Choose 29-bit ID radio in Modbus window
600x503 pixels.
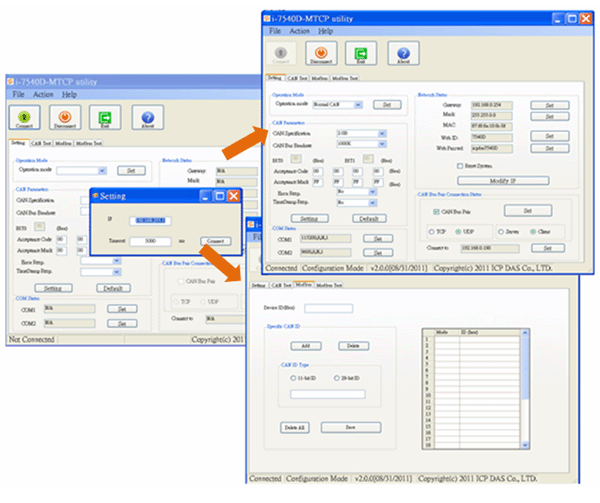(x=337, y=378)
